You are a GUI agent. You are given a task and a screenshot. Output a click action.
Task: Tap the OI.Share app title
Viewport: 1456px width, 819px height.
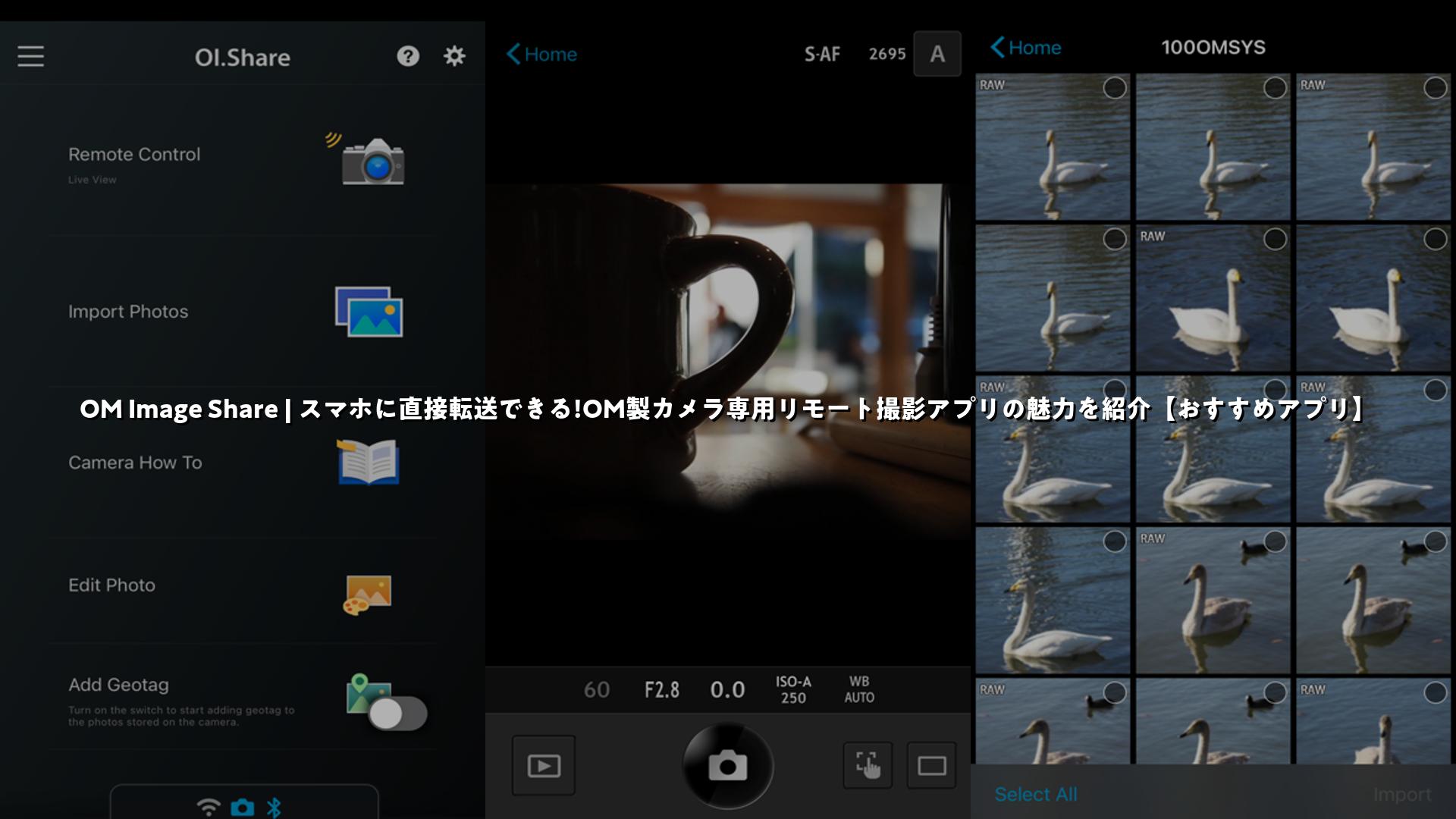coord(242,58)
